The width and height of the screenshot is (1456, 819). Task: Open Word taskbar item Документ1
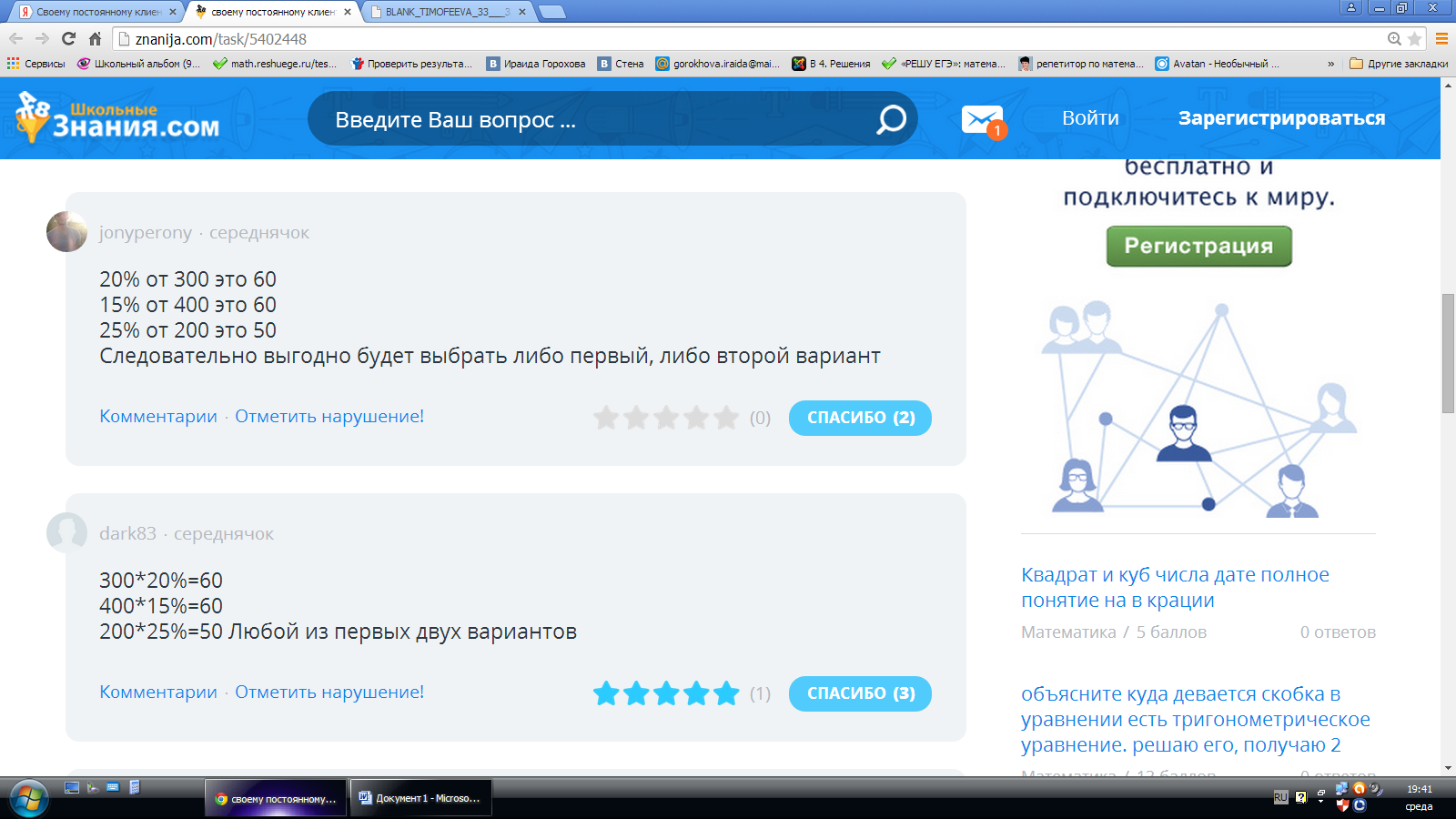[421, 798]
